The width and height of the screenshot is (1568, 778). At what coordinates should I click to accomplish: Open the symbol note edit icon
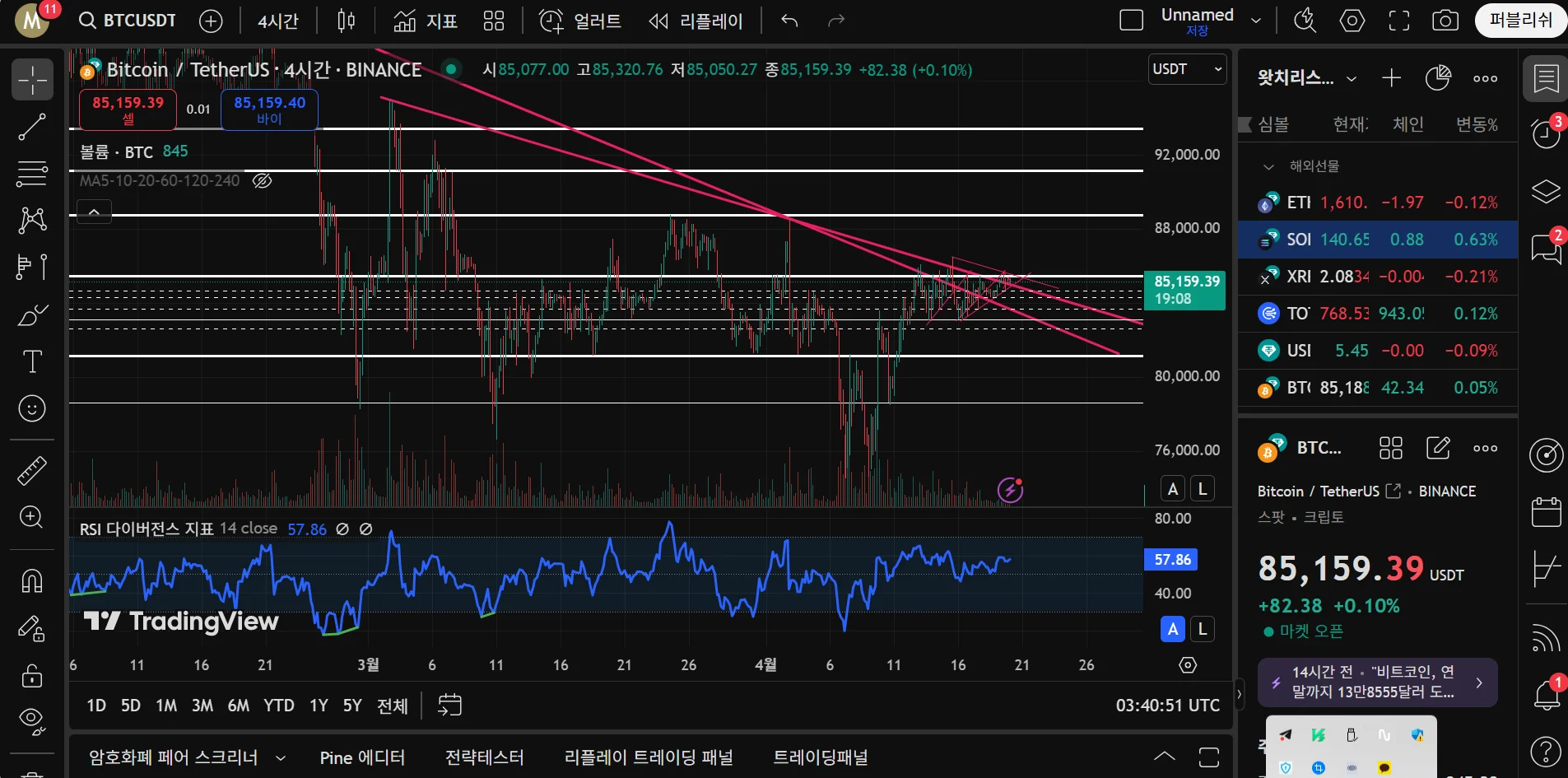(1438, 448)
